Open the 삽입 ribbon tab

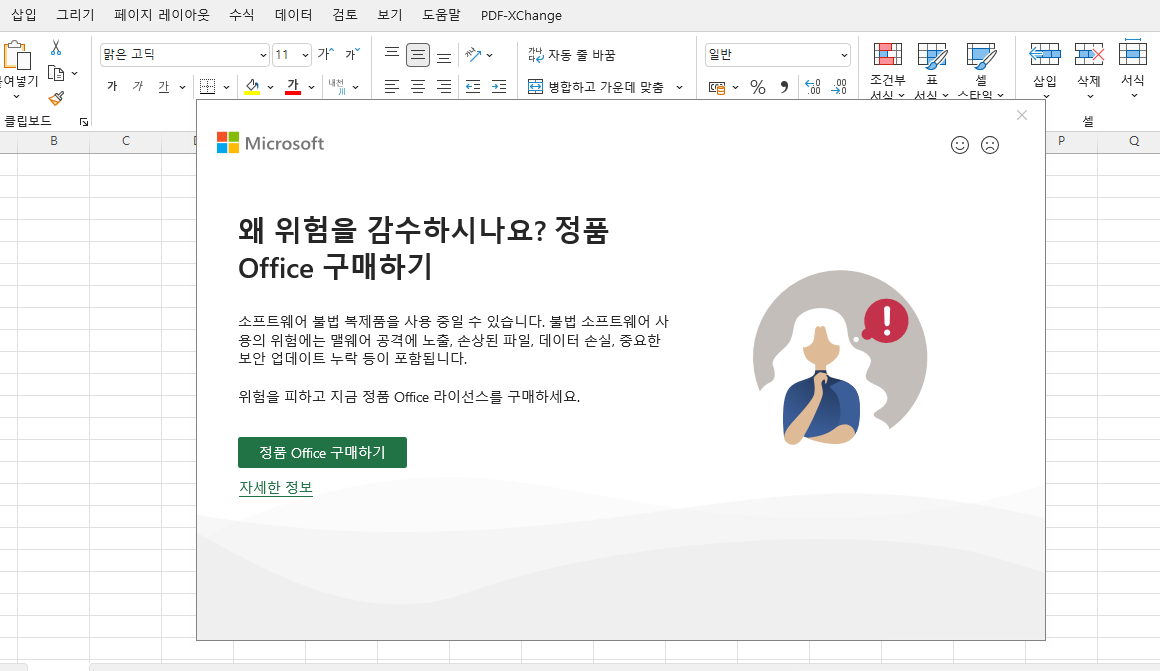[x=24, y=15]
